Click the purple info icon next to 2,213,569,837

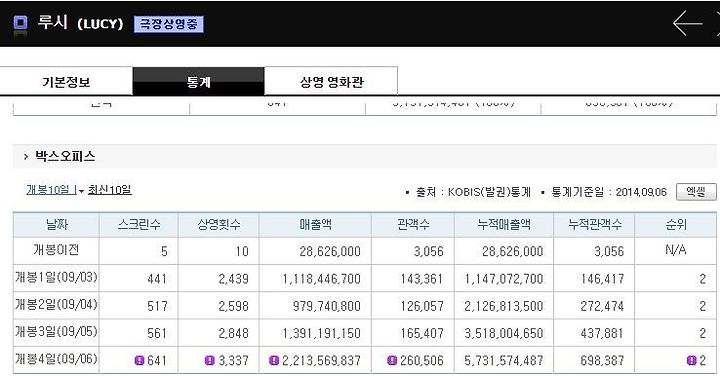click(274, 360)
